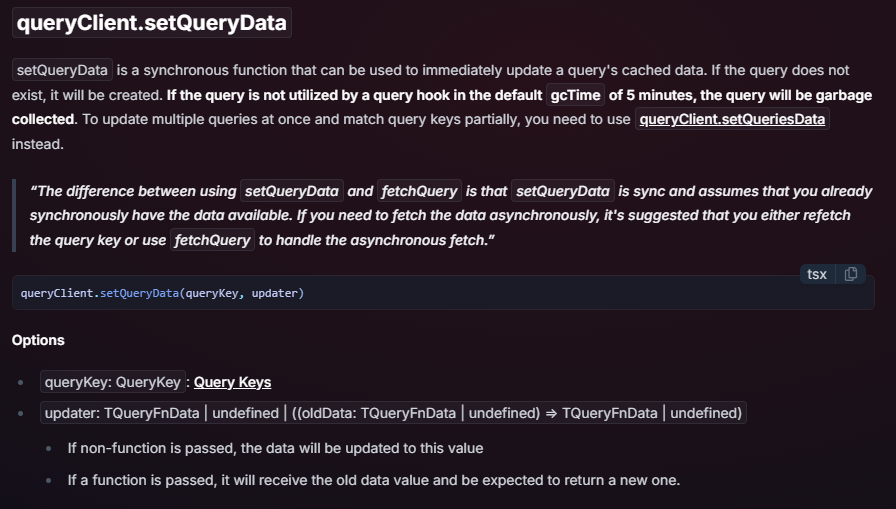Click the 'If non-function is passed' bullet text
Image resolution: width=896 pixels, height=509 pixels.
tap(275, 448)
